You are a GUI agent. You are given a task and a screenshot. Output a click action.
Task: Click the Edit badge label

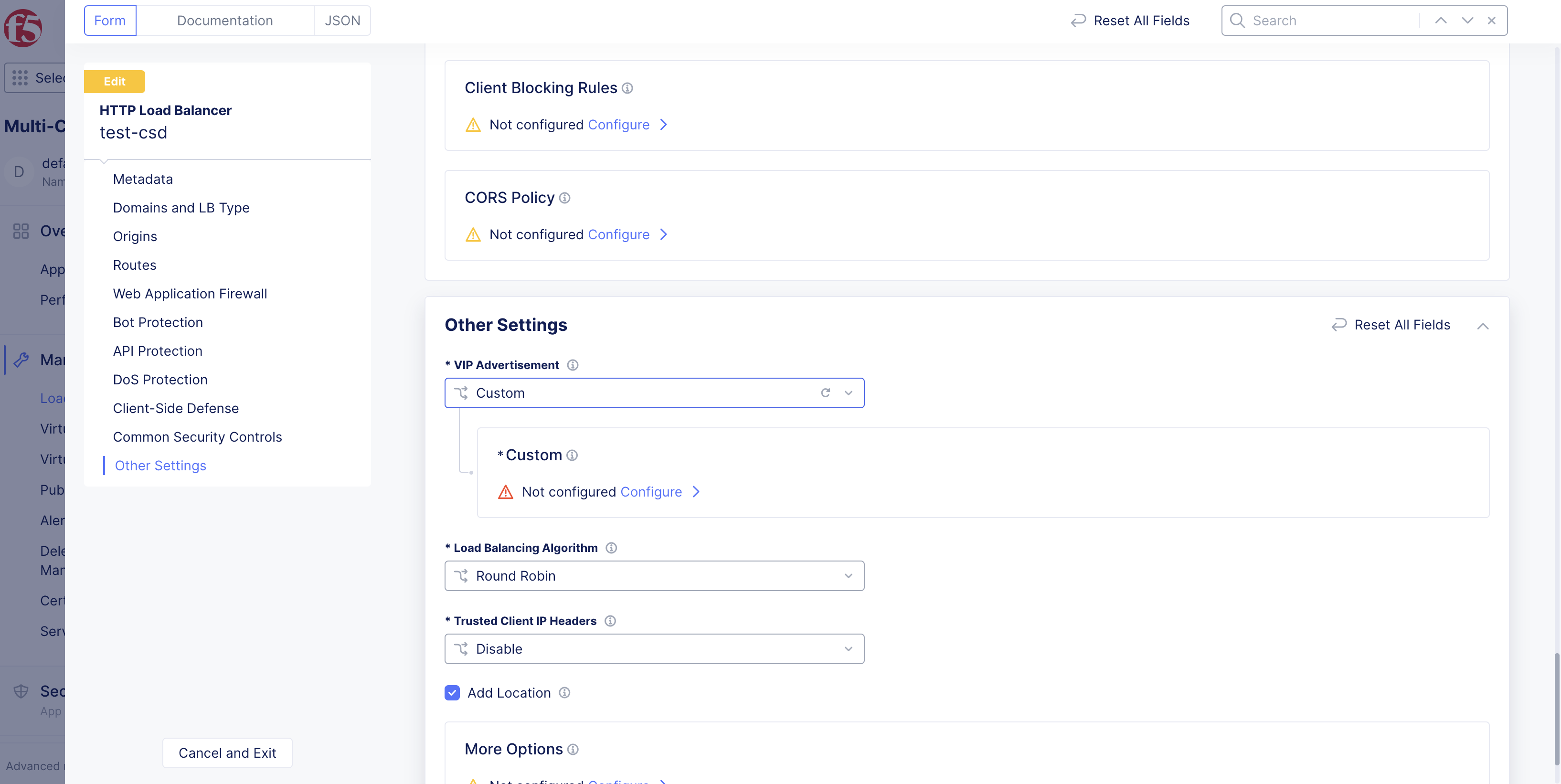pos(115,82)
